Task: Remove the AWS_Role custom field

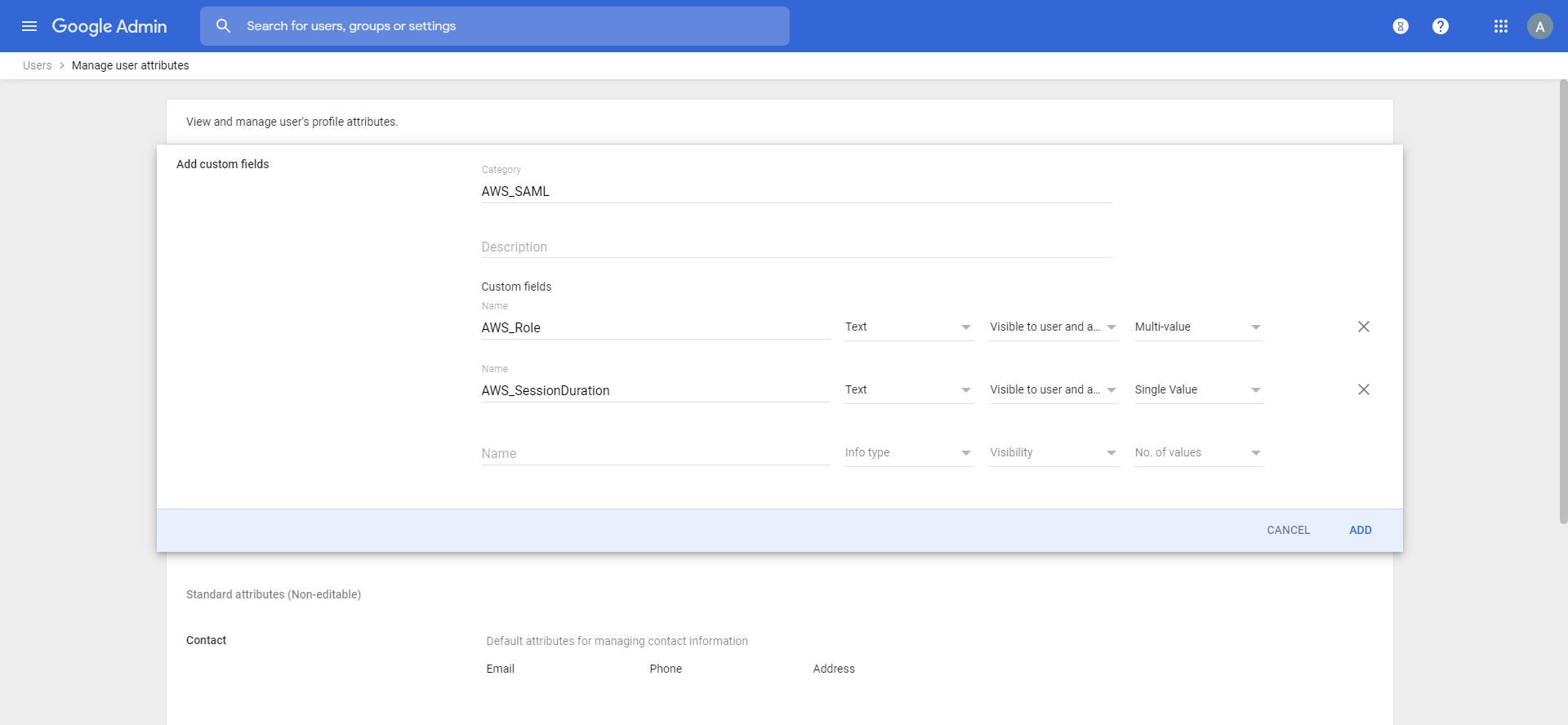Action: point(1364,327)
